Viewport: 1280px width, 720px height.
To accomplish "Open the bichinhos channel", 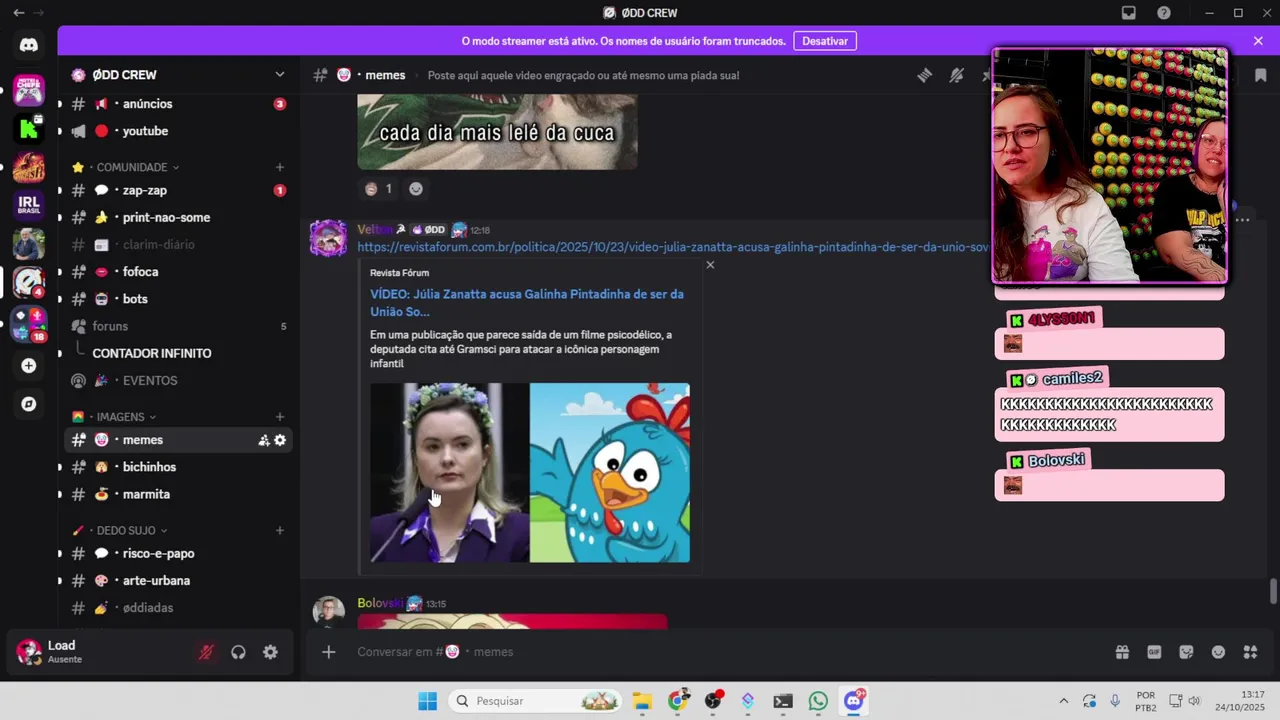I will coord(178,467).
